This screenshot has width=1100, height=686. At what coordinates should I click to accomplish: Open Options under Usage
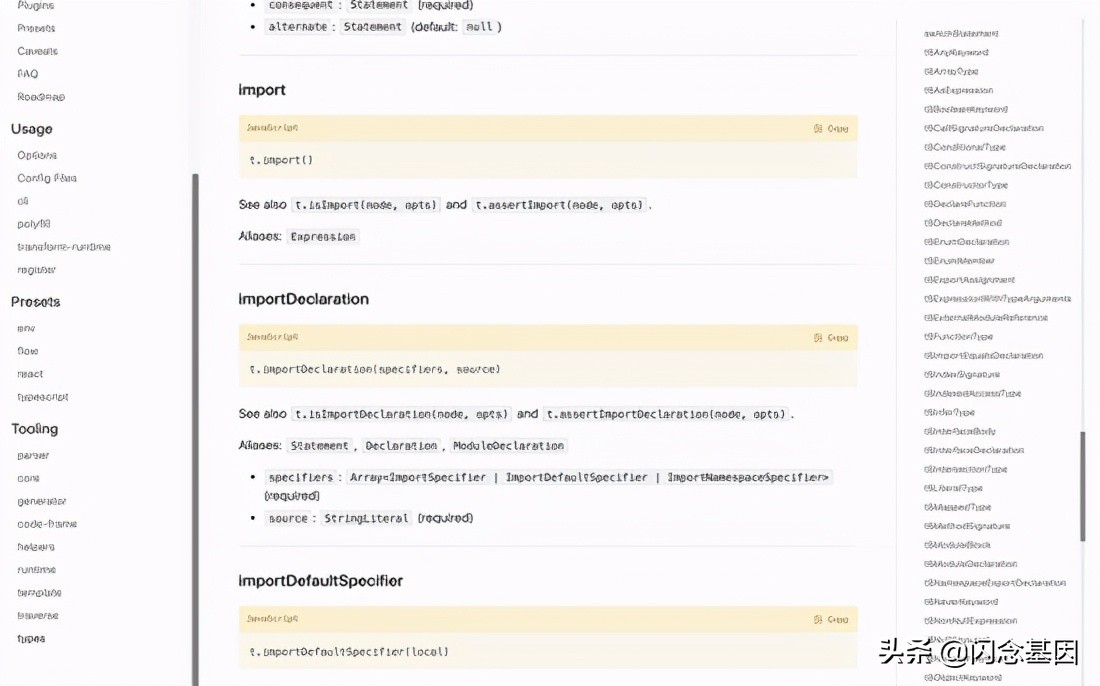37,155
